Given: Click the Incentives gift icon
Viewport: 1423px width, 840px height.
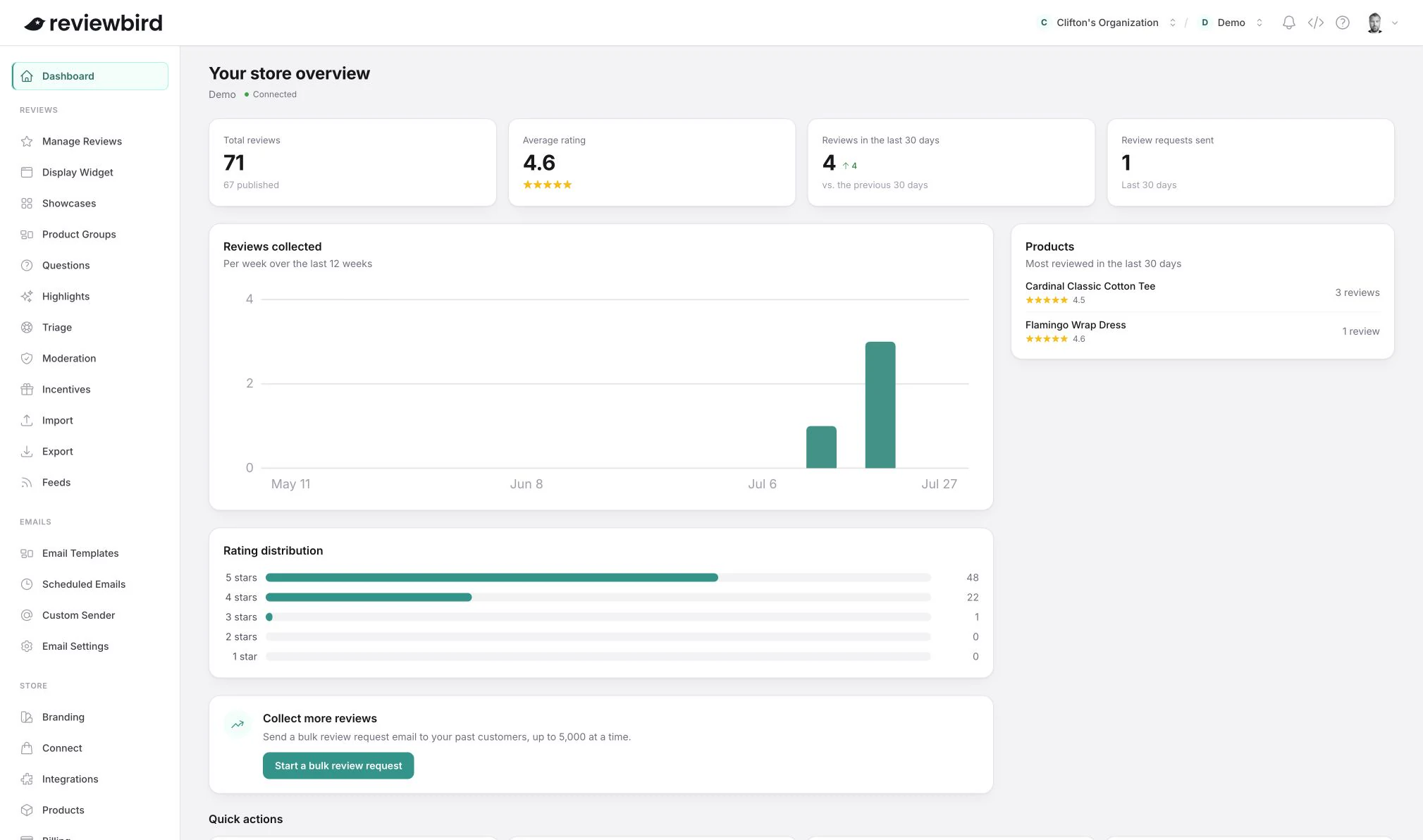Looking at the screenshot, I should [27, 389].
